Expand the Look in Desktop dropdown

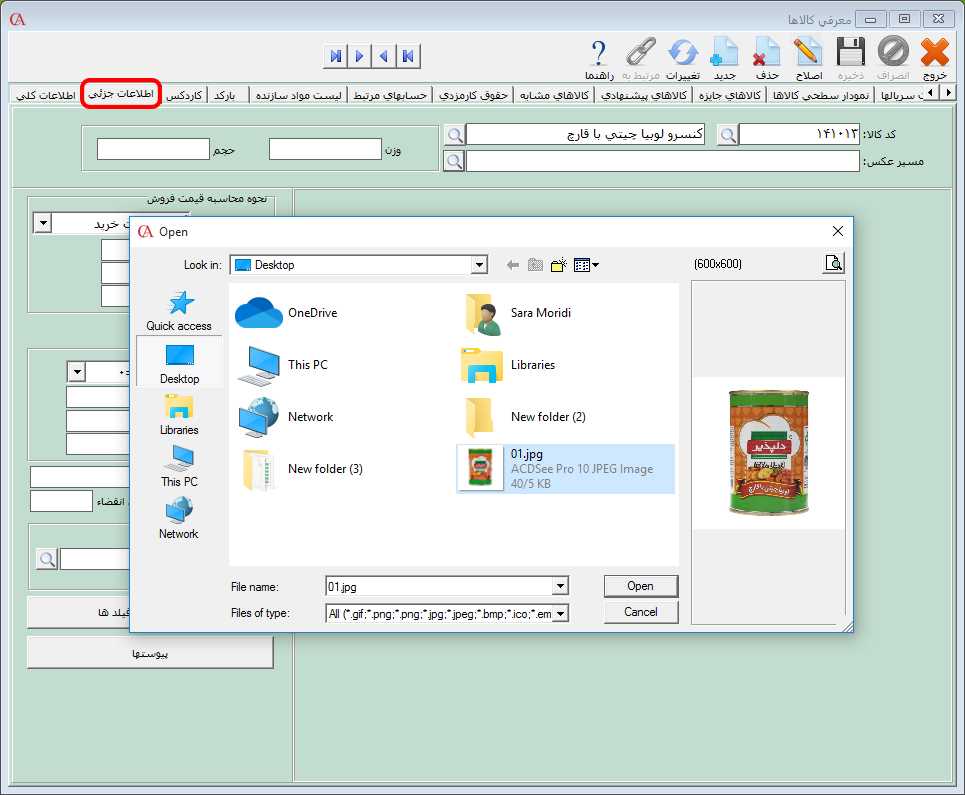[479, 265]
